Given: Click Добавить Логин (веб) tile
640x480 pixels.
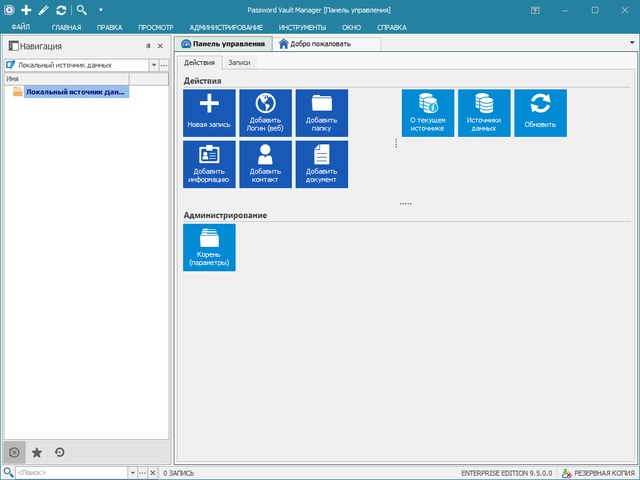Looking at the screenshot, I should coord(265,113).
